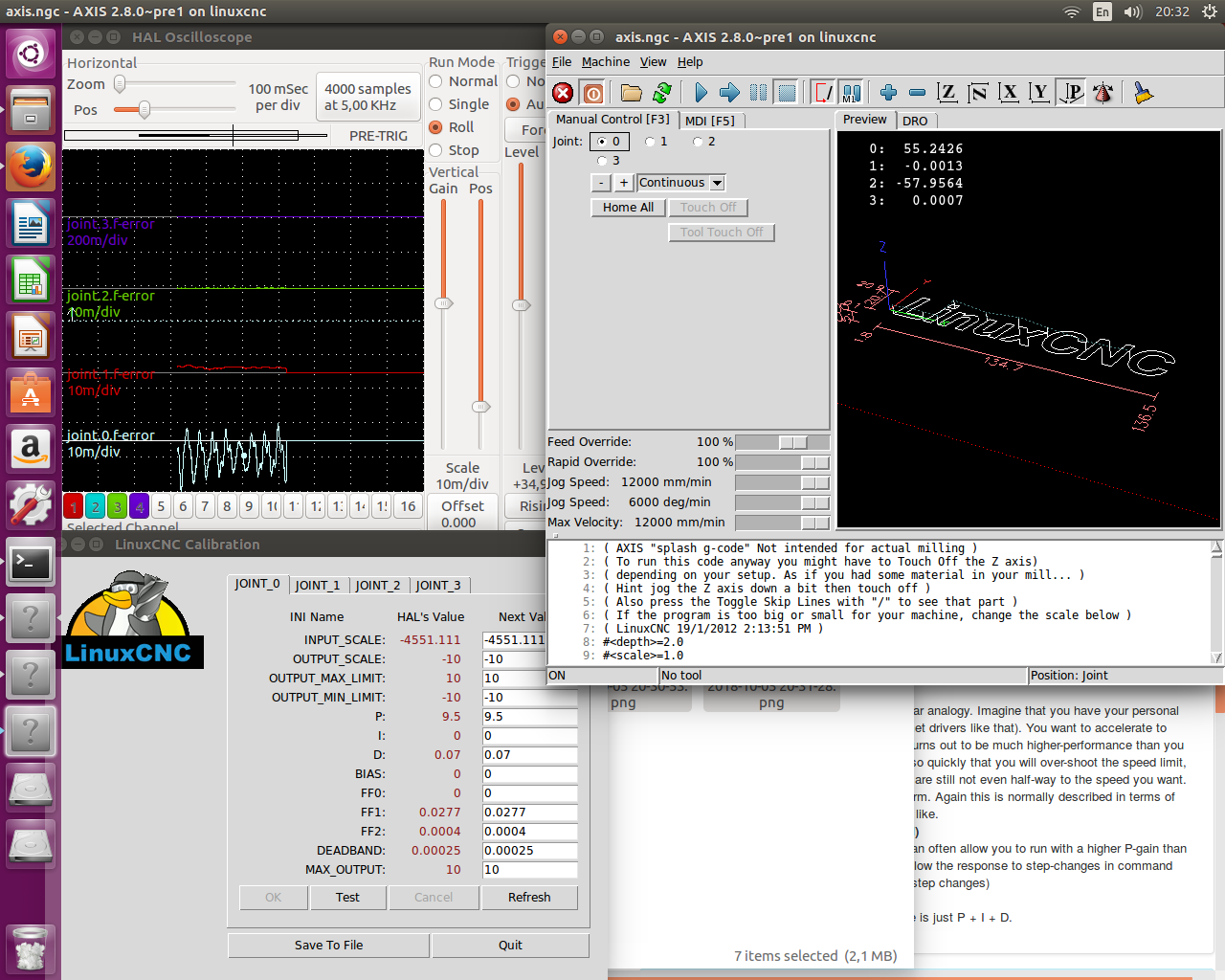Launch the Terminal from the dock
Viewport: 1225px width, 980px height.
(x=31, y=563)
